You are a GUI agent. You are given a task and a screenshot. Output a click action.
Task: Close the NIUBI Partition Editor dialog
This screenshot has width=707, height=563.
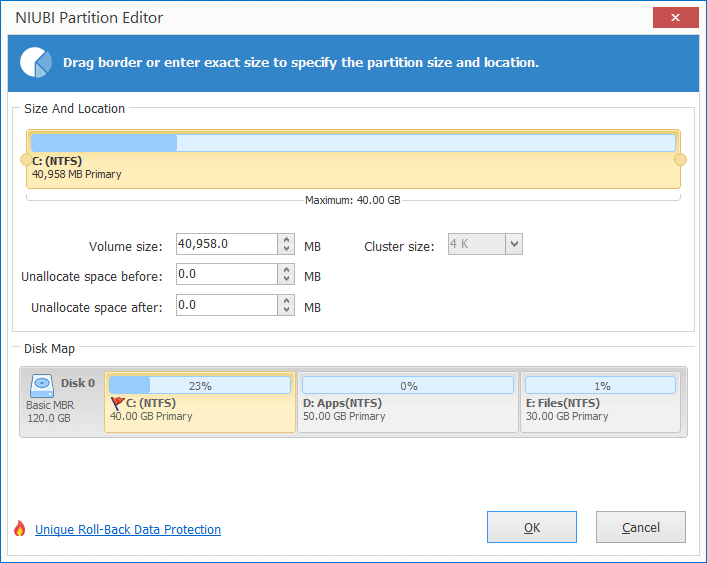(675, 18)
